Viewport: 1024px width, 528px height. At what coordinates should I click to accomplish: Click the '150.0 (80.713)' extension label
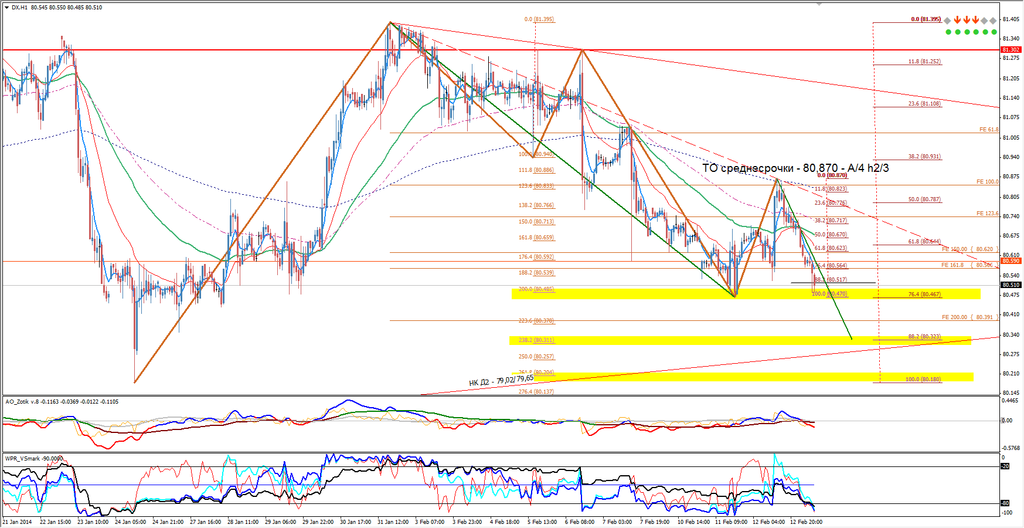(x=537, y=222)
